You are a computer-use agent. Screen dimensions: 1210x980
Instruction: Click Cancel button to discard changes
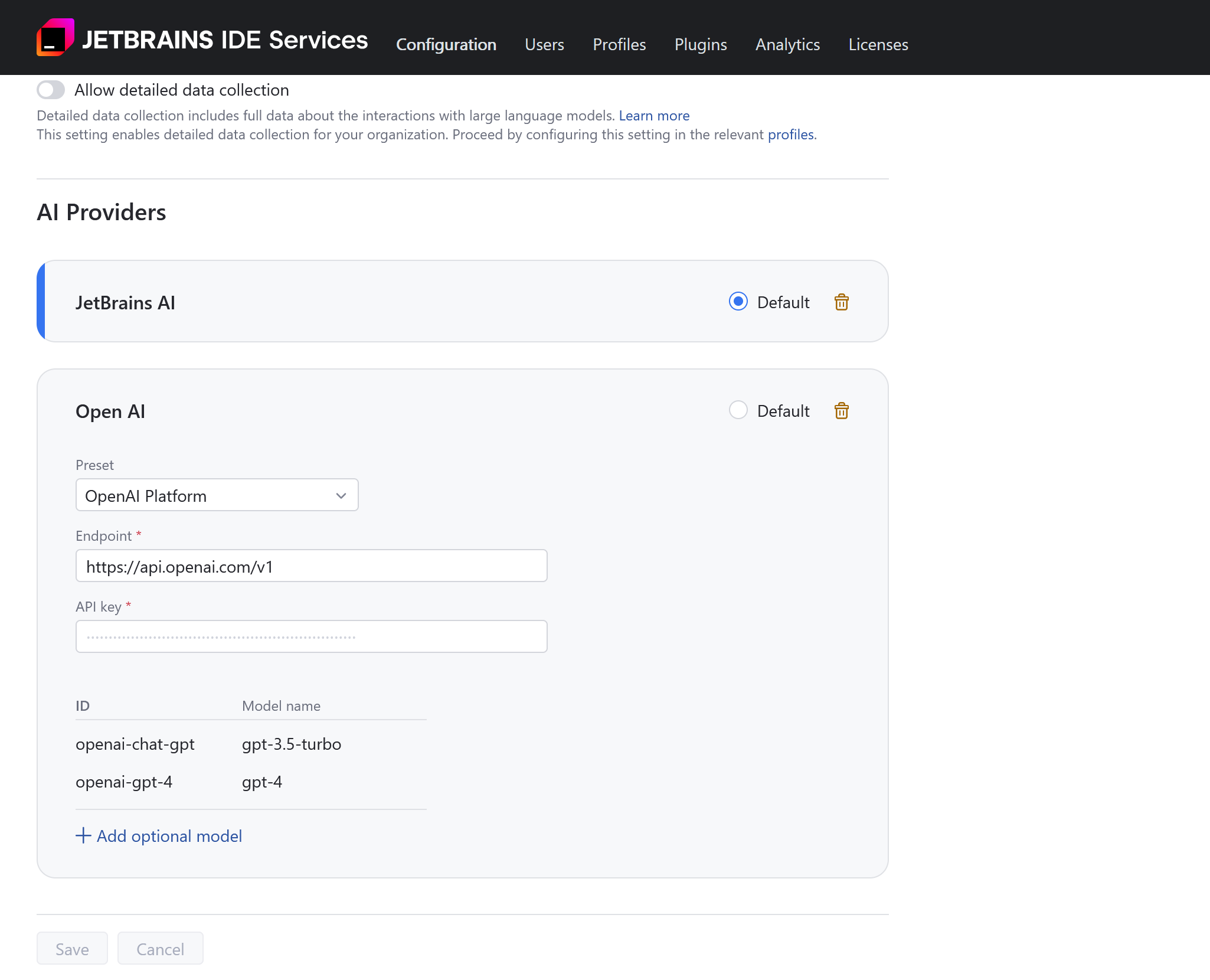point(159,948)
